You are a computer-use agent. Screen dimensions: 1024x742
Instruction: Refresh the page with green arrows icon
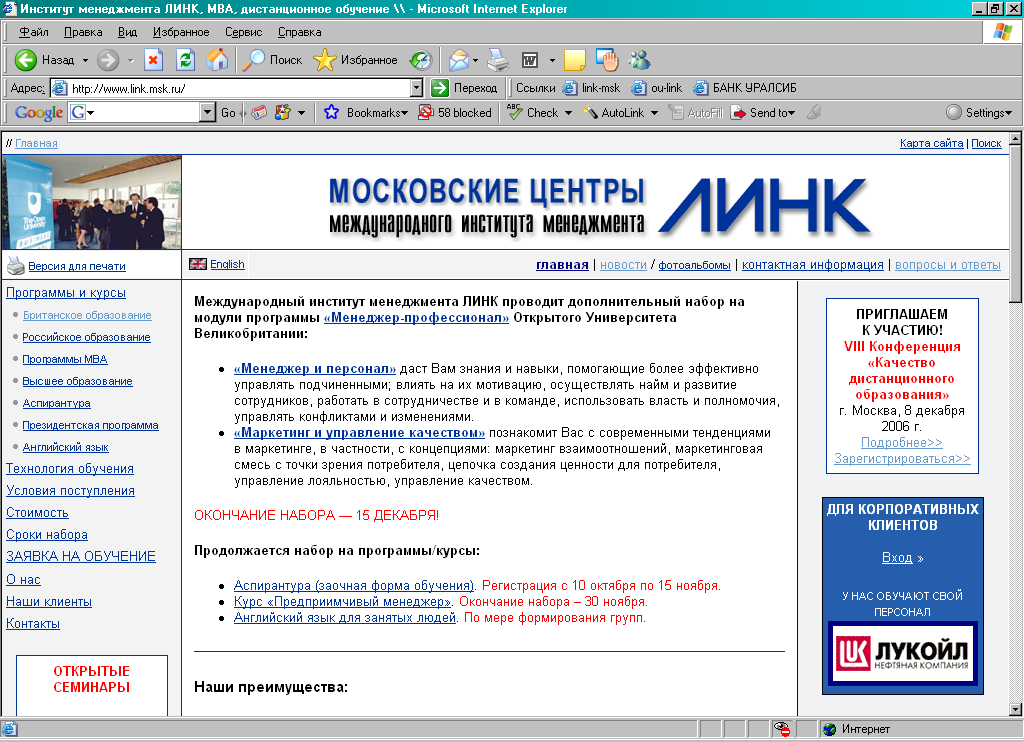tap(185, 60)
